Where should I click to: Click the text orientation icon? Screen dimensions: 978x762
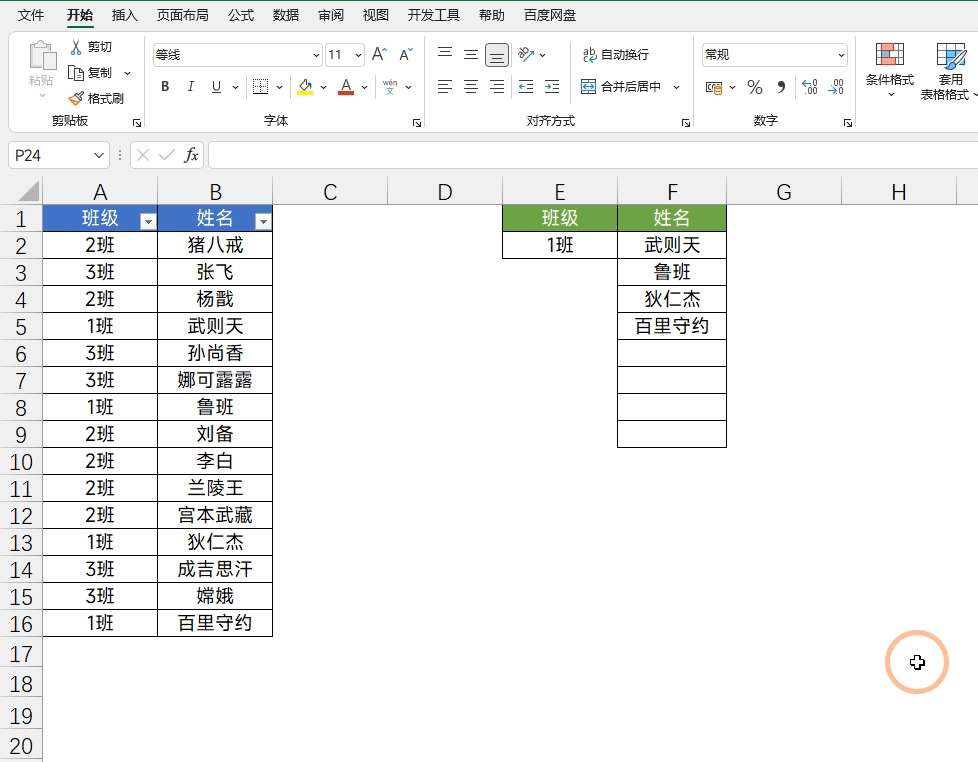526,54
